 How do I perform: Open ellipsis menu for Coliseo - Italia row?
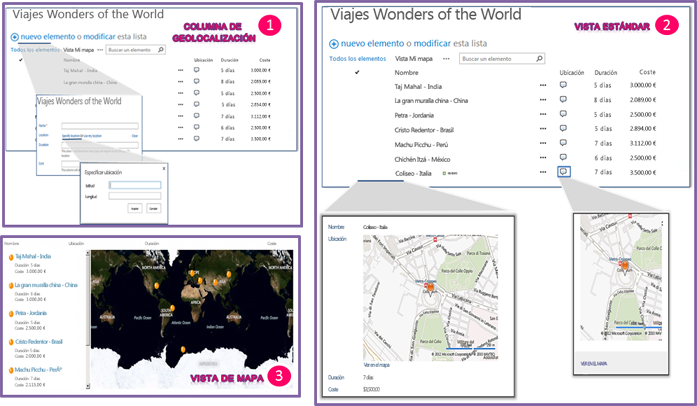click(x=543, y=173)
